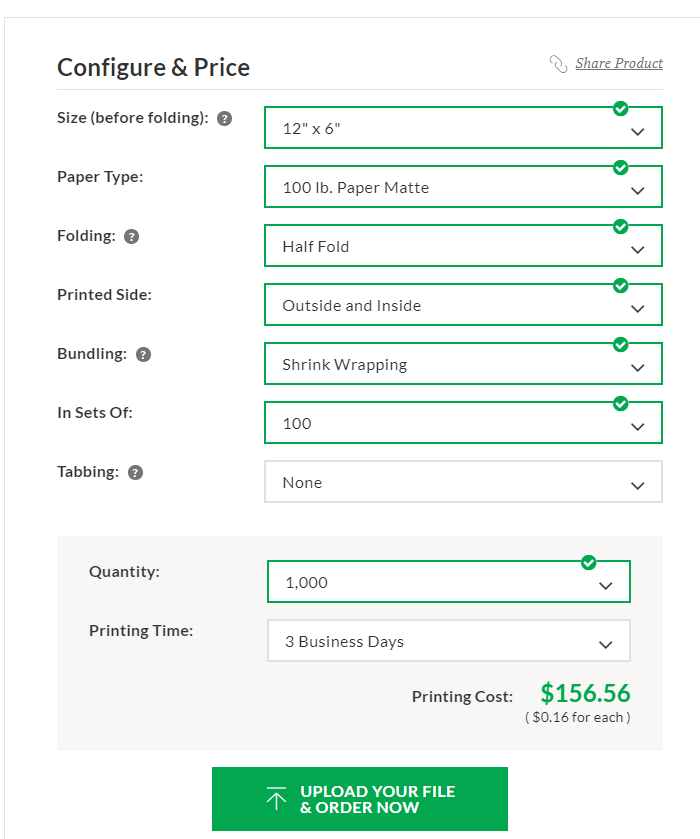Viewport: 700px width, 839px height.
Task: Change Printing Time from 3 Business Days
Action: click(x=449, y=642)
